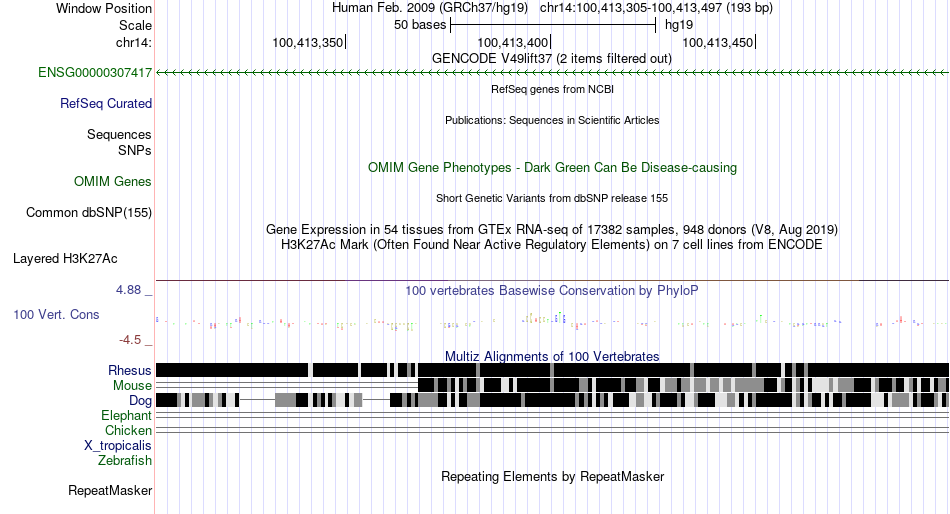The width and height of the screenshot is (950, 514).
Task: Click the PhyloP Basewise Conservation title
Action: [552, 291]
